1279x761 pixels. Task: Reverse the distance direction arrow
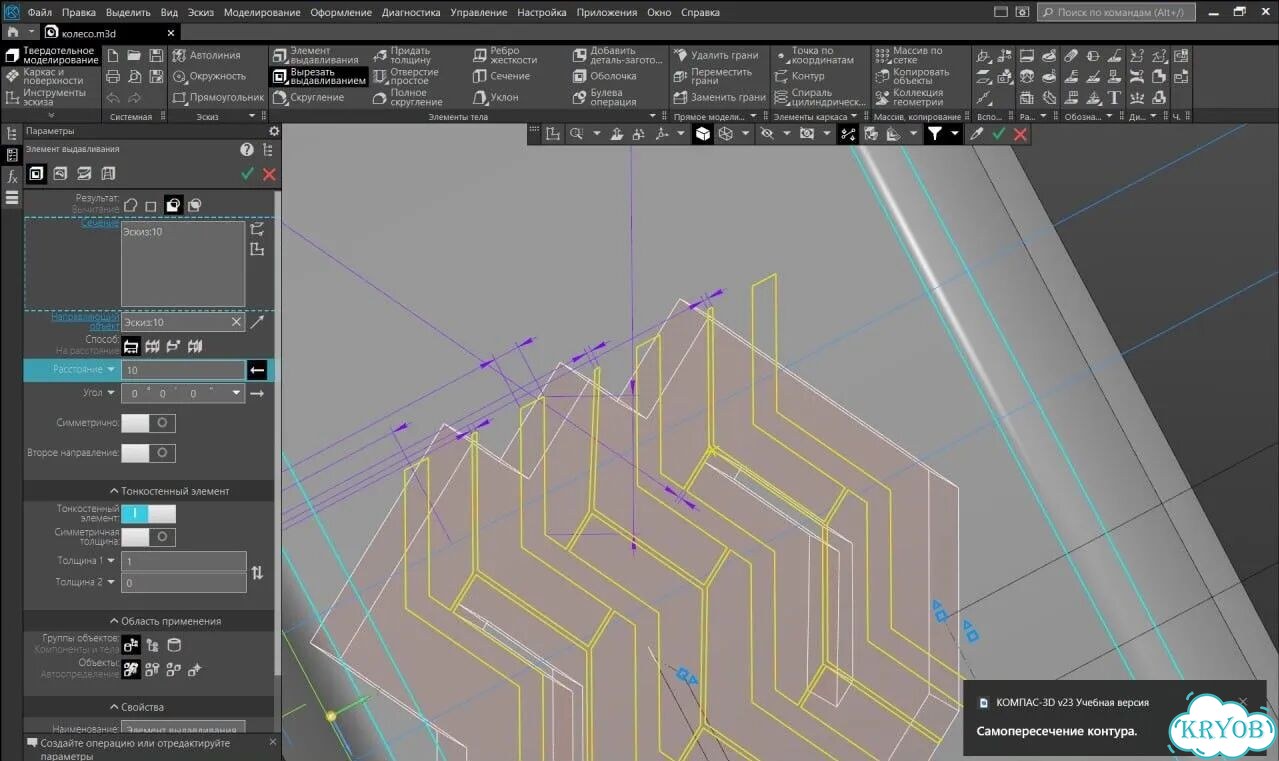click(257, 370)
